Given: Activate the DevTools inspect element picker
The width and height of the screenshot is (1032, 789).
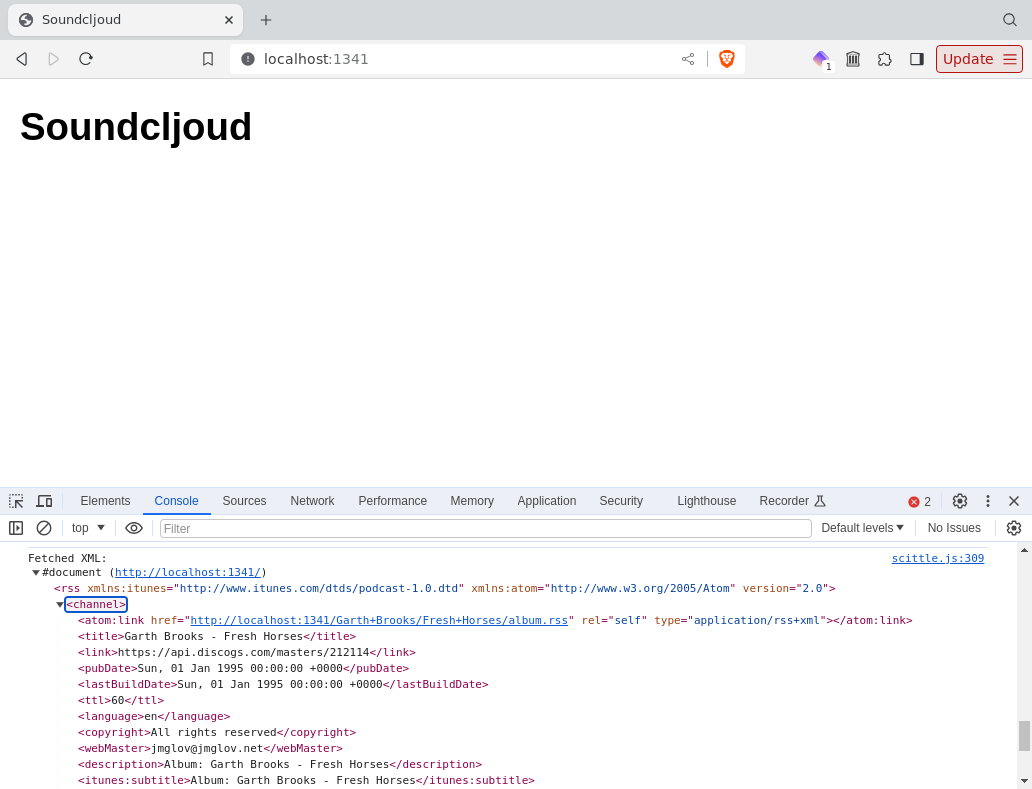Looking at the screenshot, I should pos(16,501).
